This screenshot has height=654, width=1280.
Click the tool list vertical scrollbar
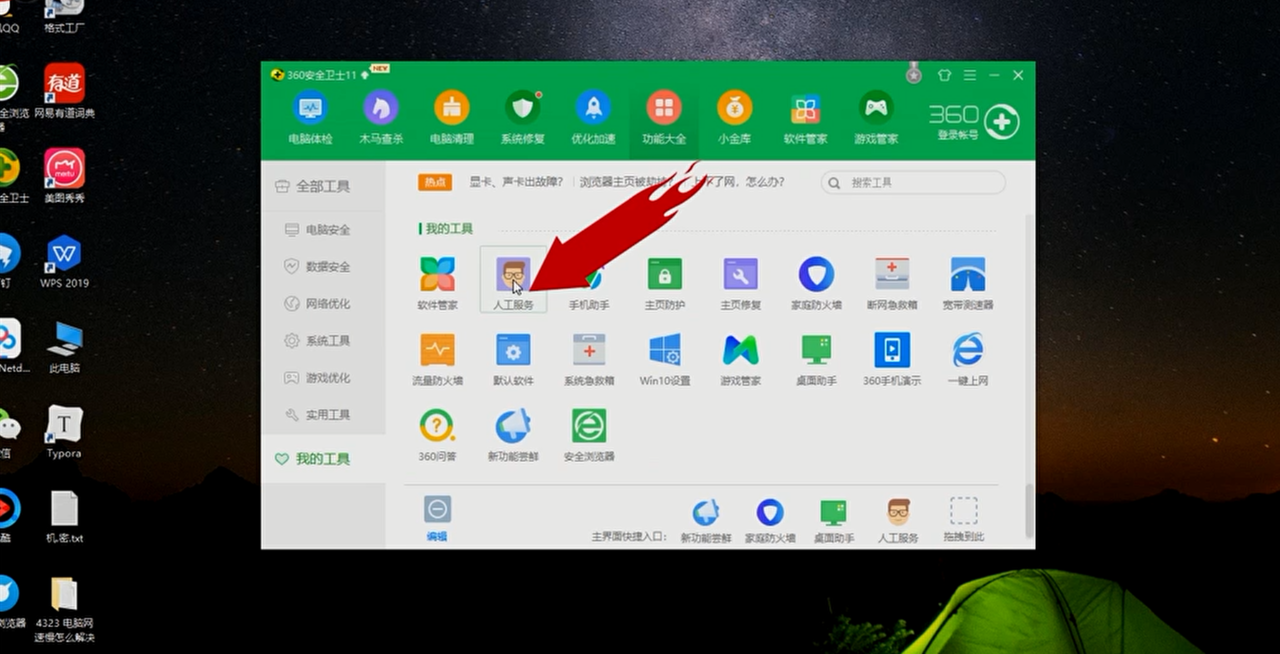coord(1029,510)
